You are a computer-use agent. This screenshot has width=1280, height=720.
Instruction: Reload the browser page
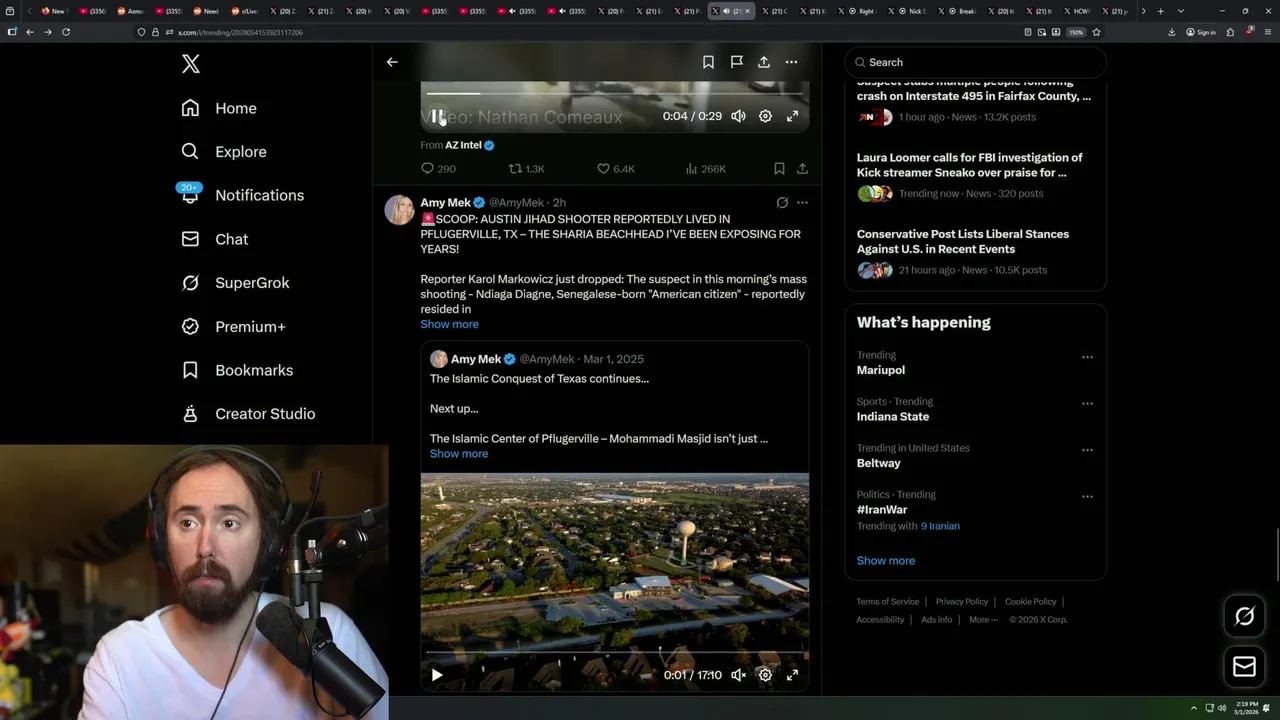point(66,32)
